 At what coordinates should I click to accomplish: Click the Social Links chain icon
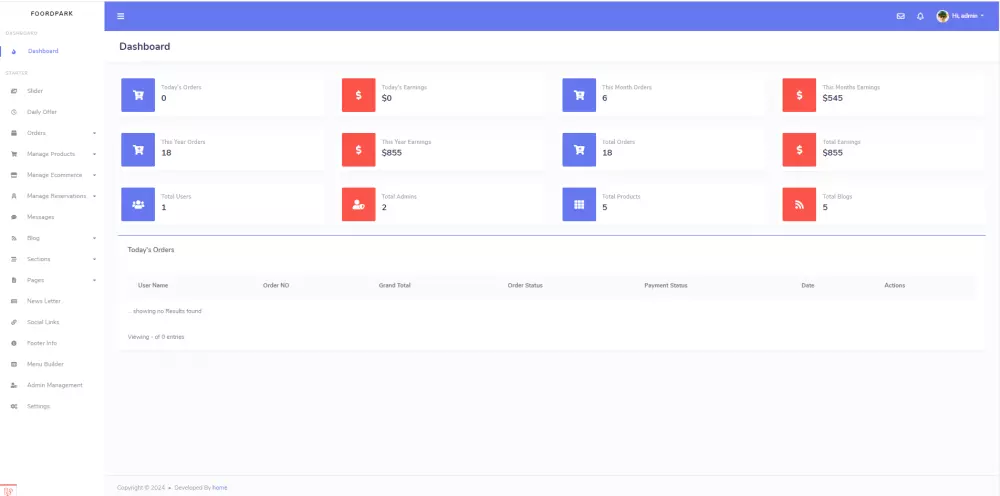13,322
